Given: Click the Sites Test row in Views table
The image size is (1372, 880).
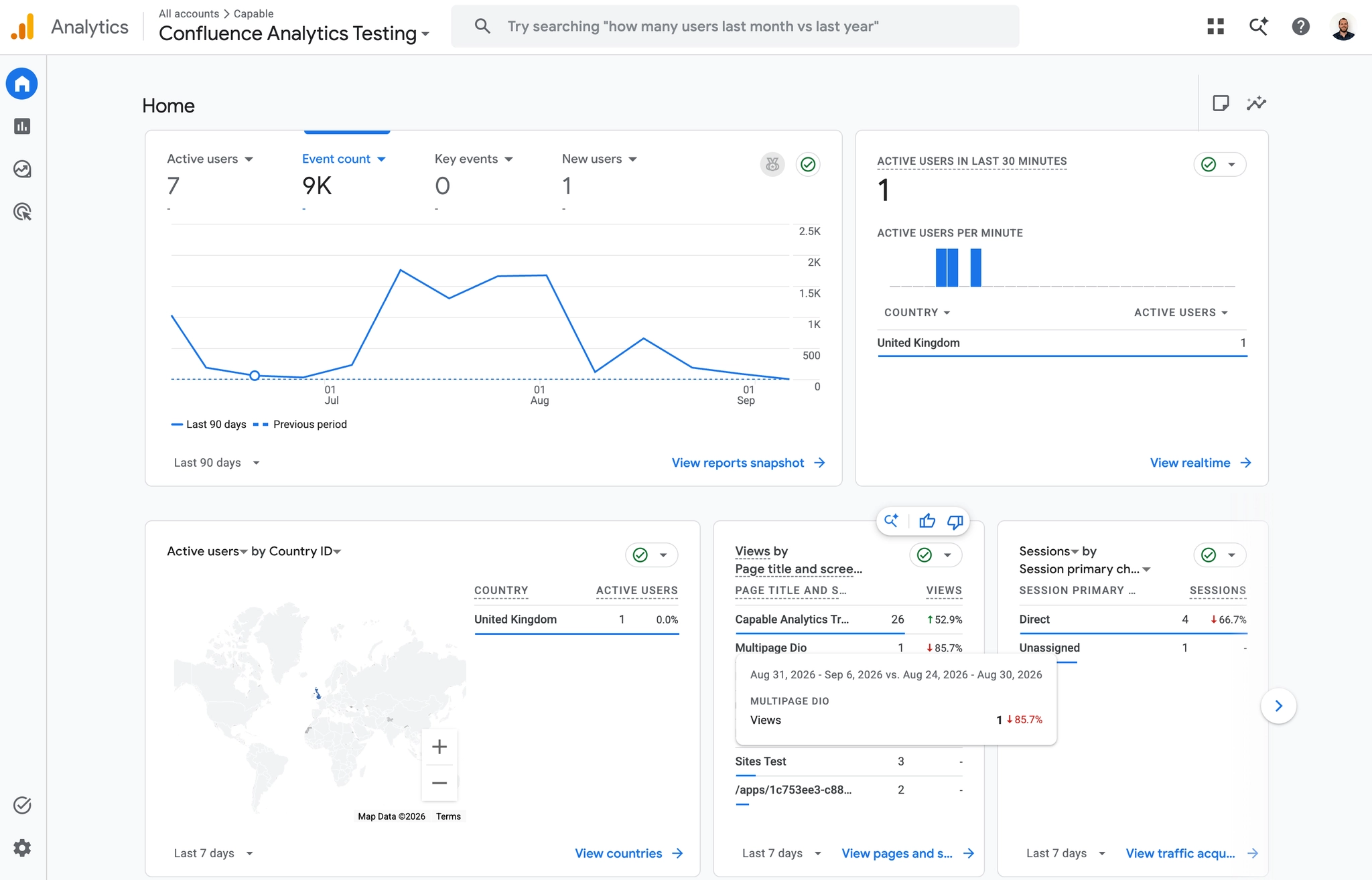Looking at the screenshot, I should point(849,761).
